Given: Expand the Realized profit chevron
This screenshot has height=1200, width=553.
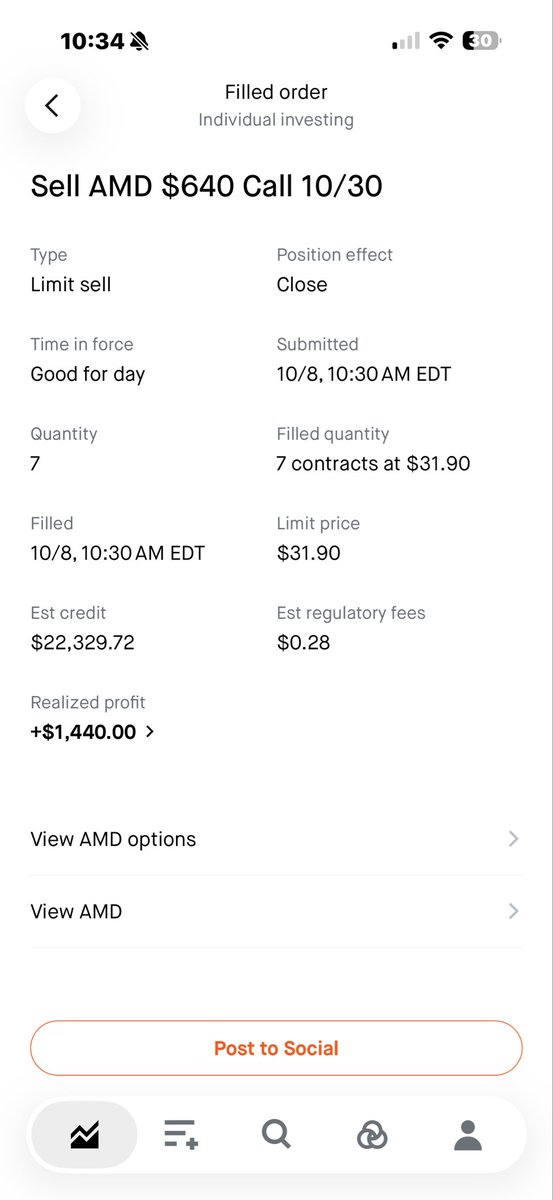Looking at the screenshot, I should click(x=150, y=732).
